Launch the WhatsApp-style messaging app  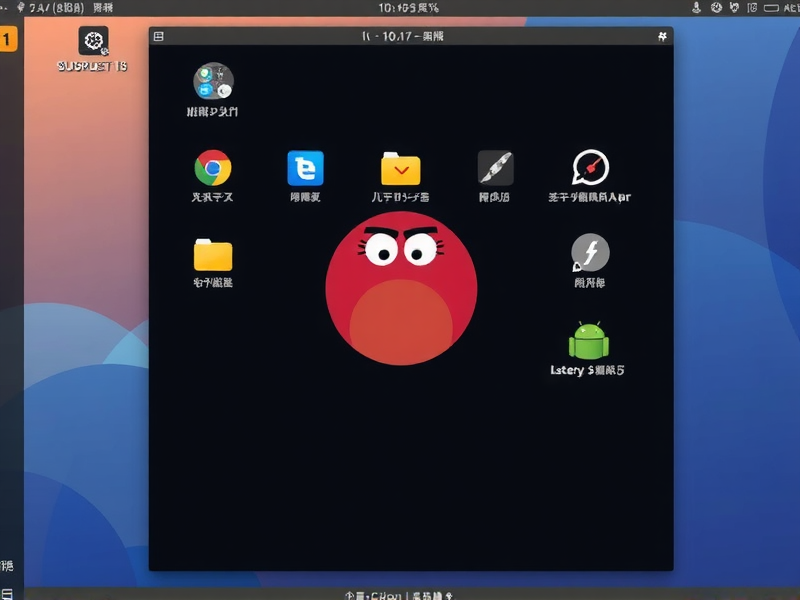click(x=588, y=168)
